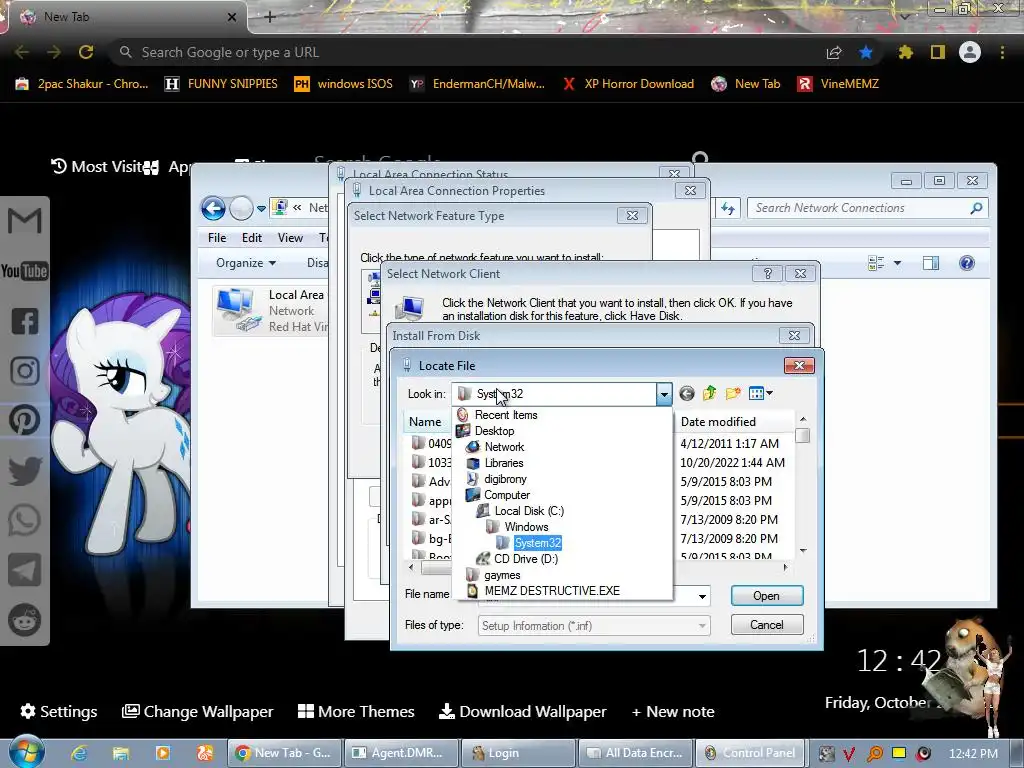
Task: Select Libraries in the Look in list
Action: tap(495, 463)
